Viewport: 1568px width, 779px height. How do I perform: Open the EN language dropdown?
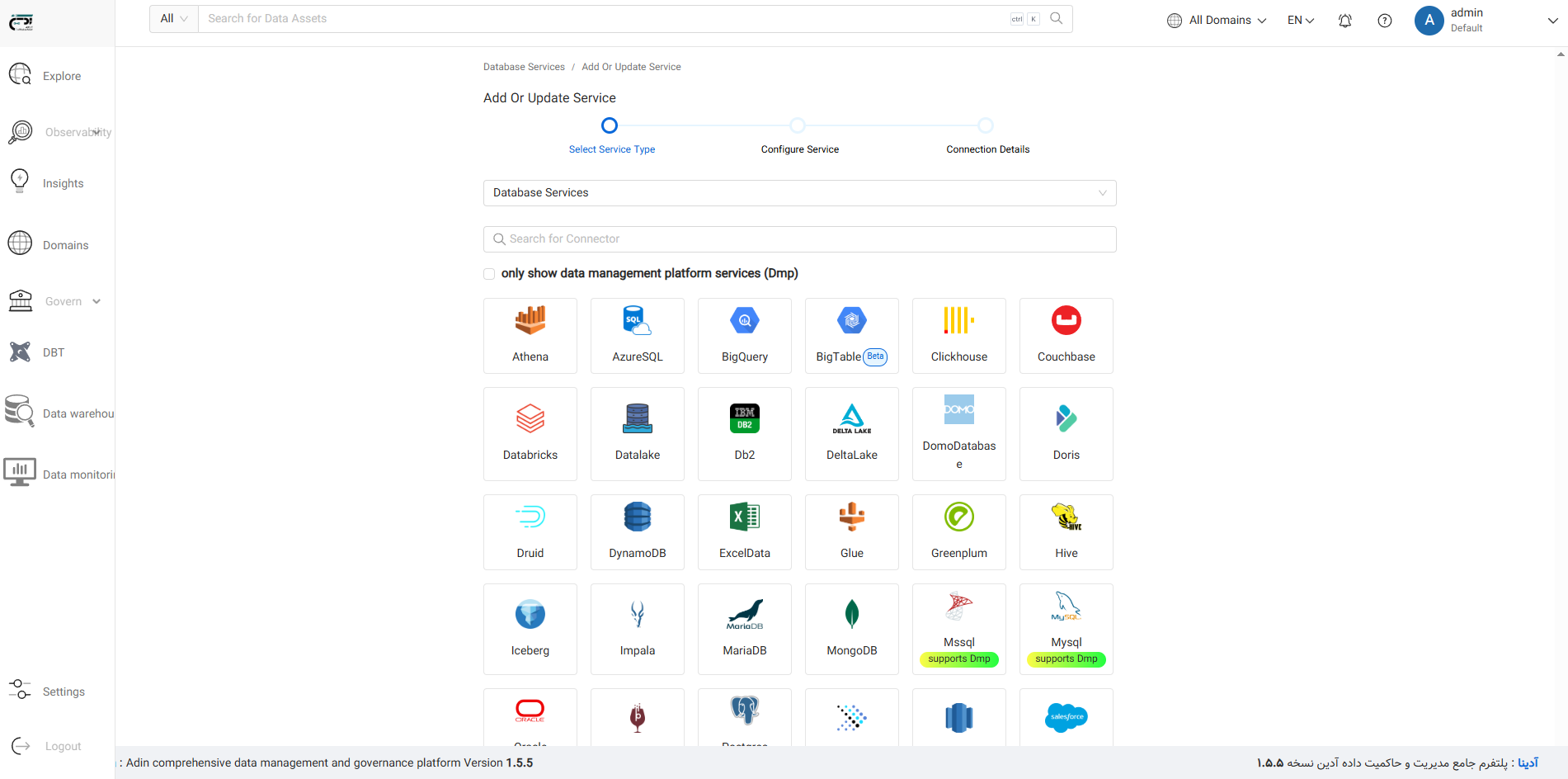tap(1300, 21)
